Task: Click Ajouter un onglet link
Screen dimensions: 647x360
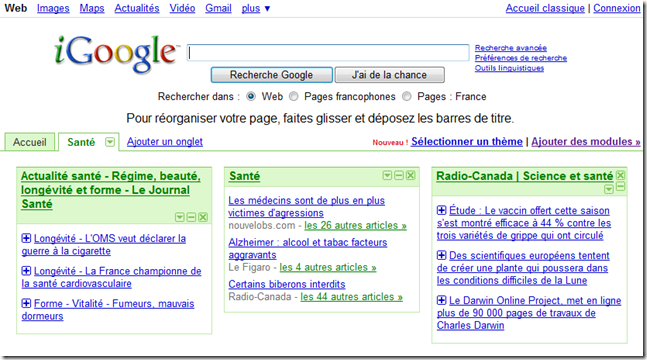Action: (165, 142)
